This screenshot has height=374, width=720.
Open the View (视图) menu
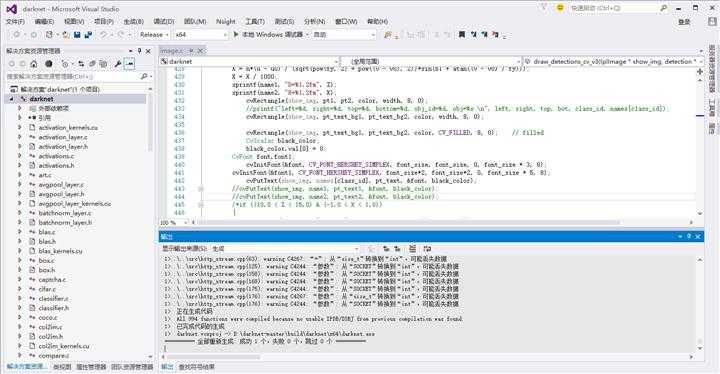[x=74, y=22]
